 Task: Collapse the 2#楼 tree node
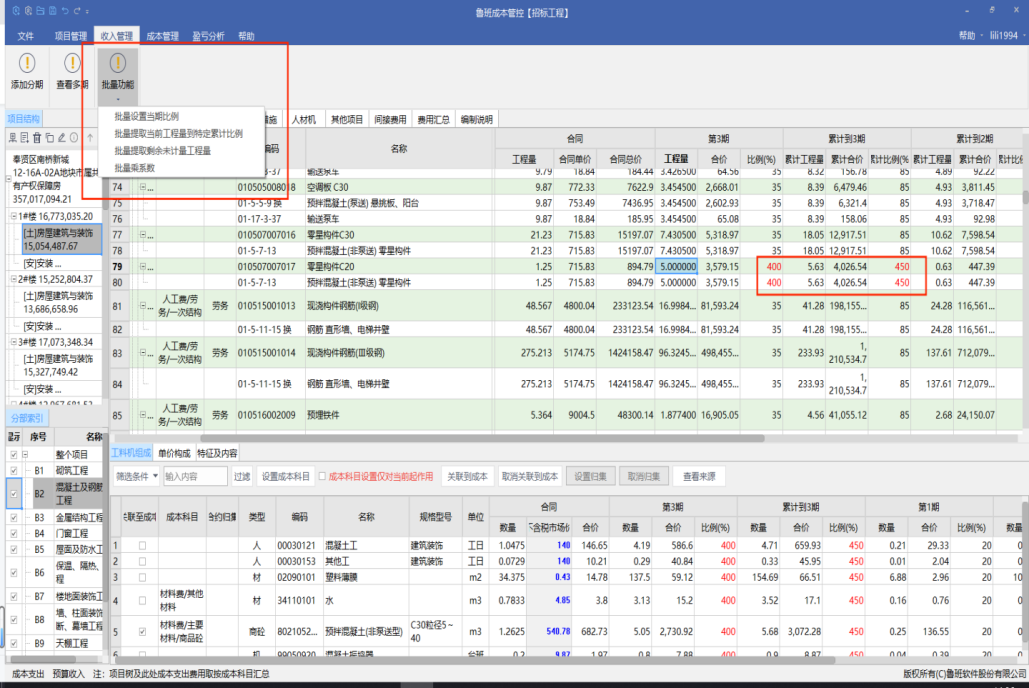tap(13, 279)
